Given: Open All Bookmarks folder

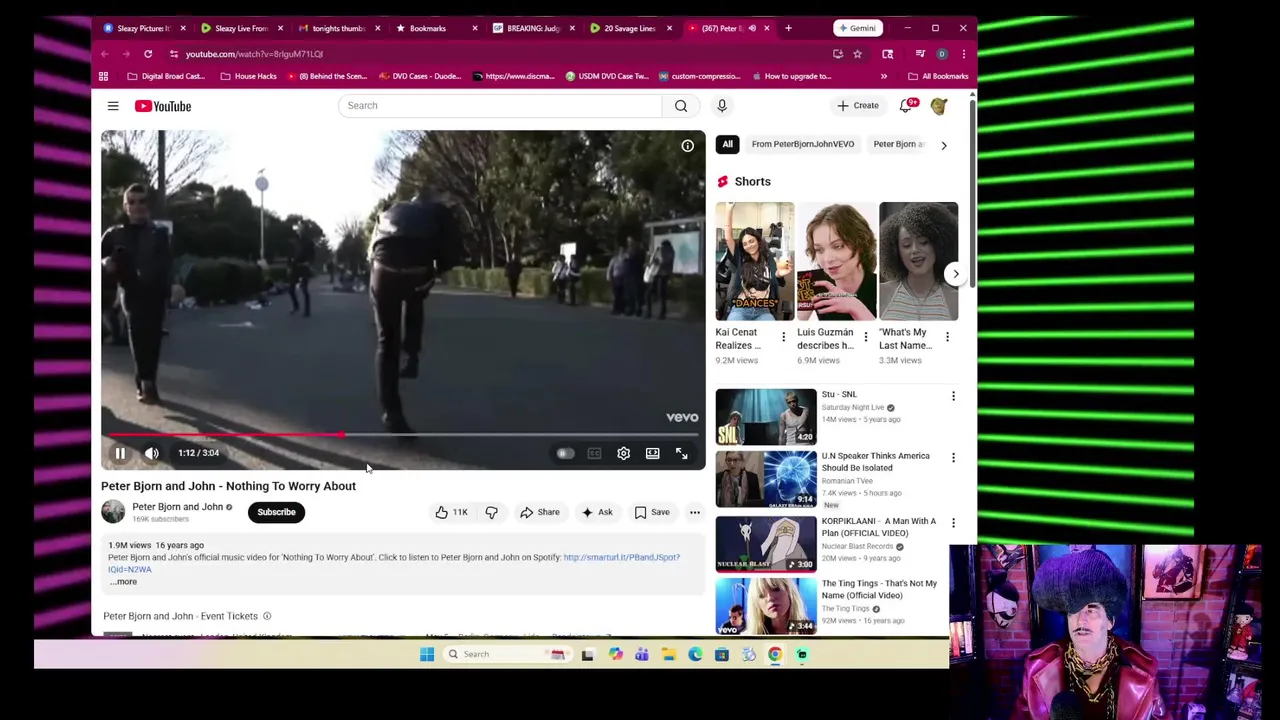Looking at the screenshot, I should click(938, 76).
